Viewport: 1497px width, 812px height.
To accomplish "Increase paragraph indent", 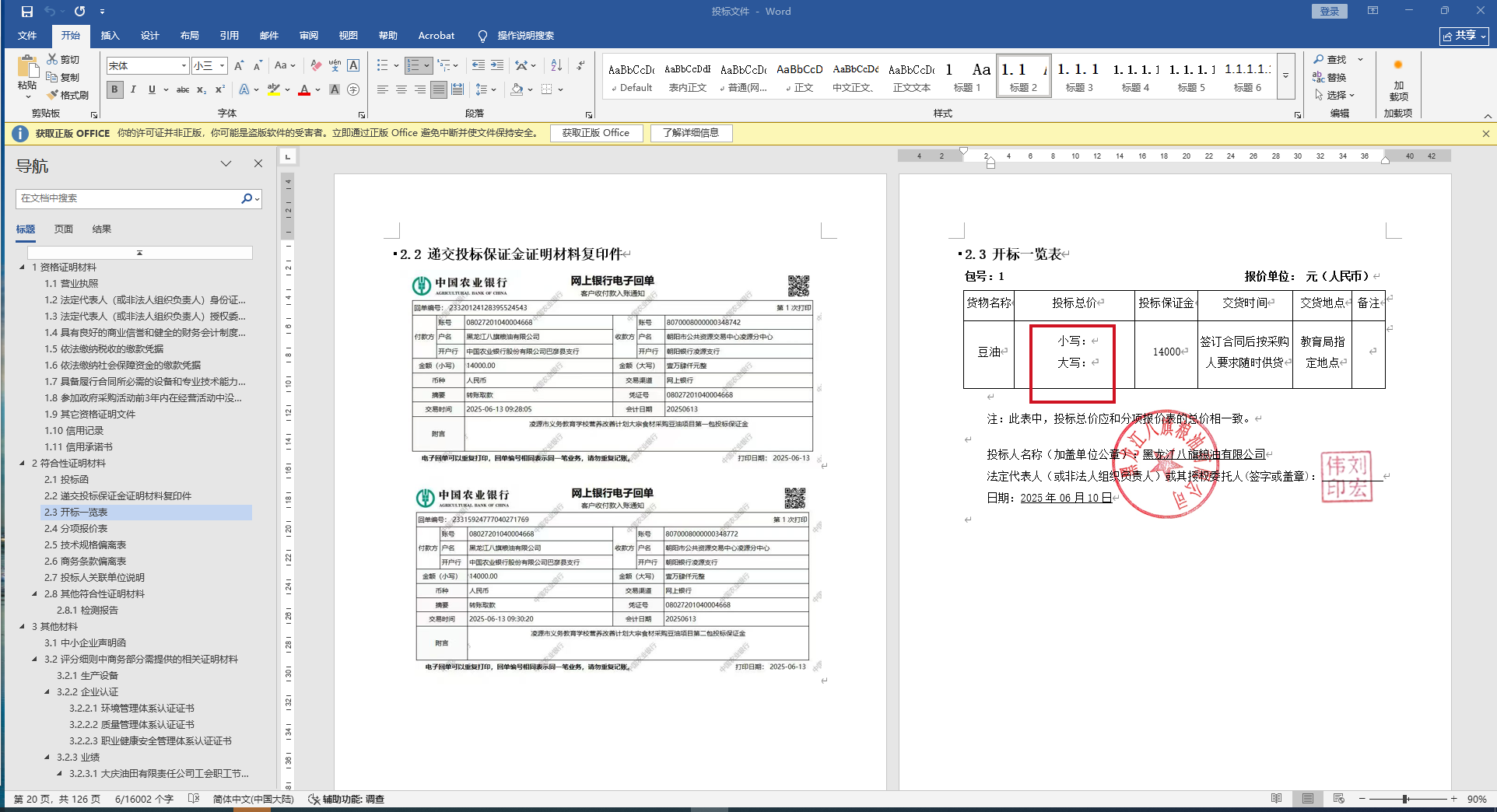I will (x=497, y=65).
